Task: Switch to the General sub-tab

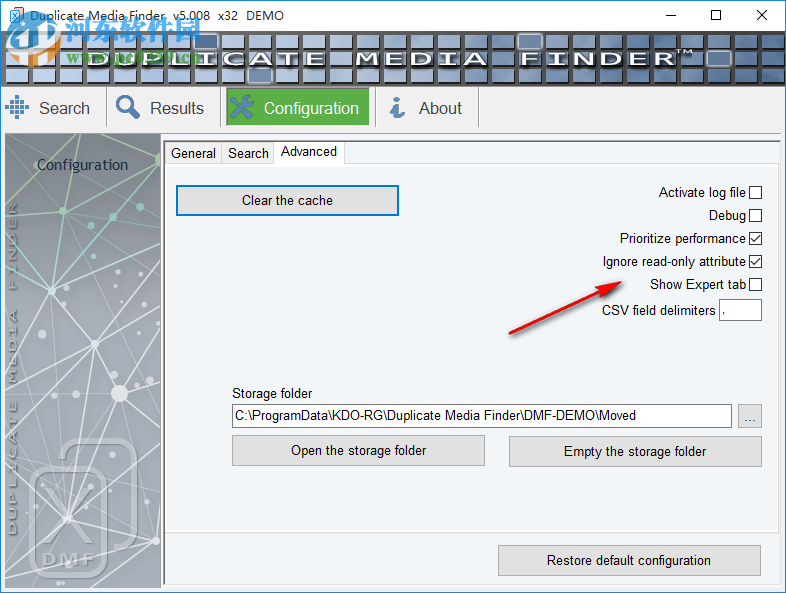Action: click(193, 153)
